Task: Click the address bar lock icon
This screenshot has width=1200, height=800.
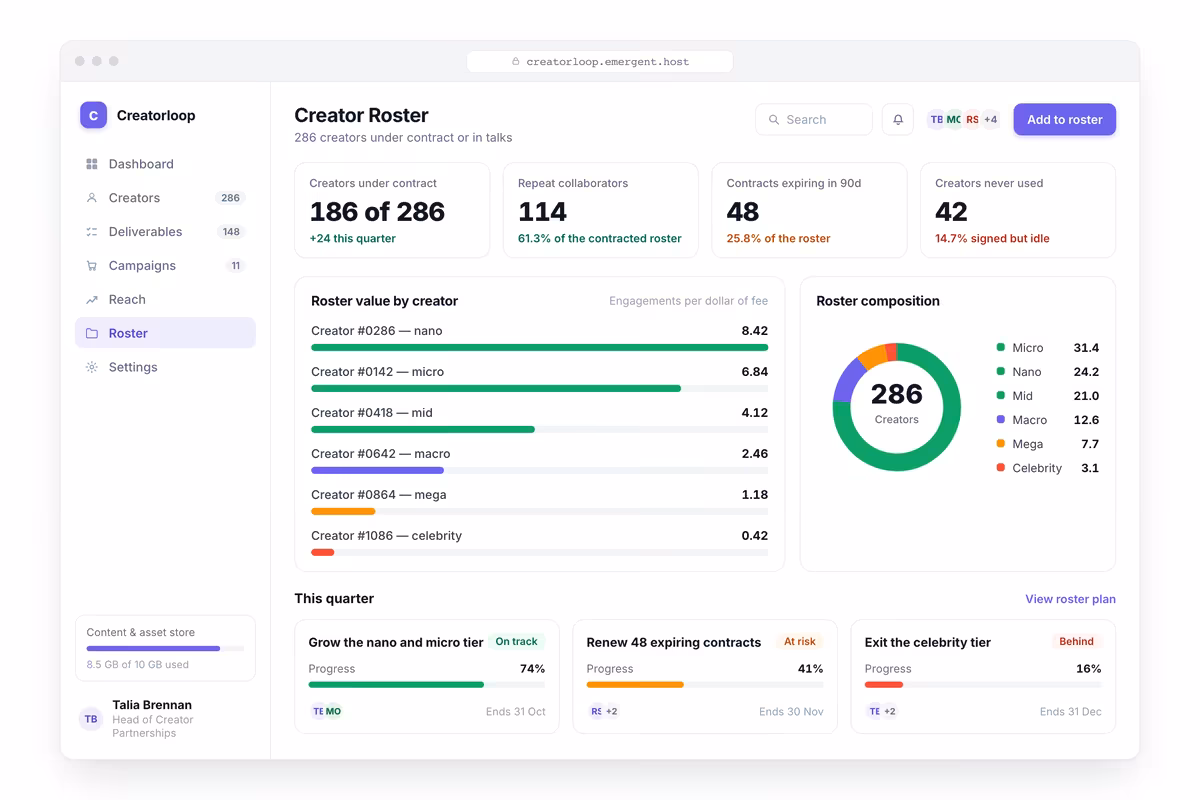Action: 516,62
